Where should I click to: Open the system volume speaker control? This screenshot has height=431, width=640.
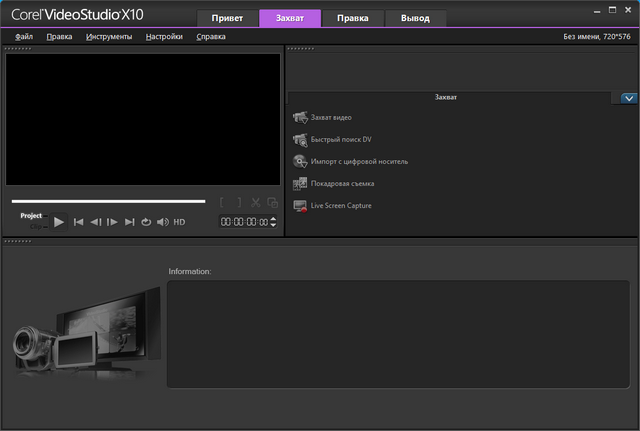click(x=162, y=222)
